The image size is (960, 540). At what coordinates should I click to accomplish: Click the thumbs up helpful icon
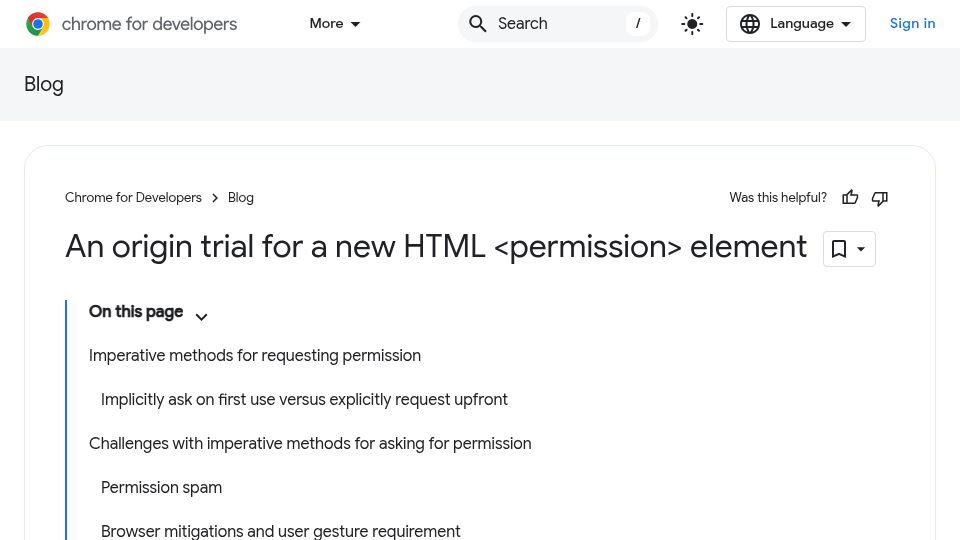(x=850, y=198)
